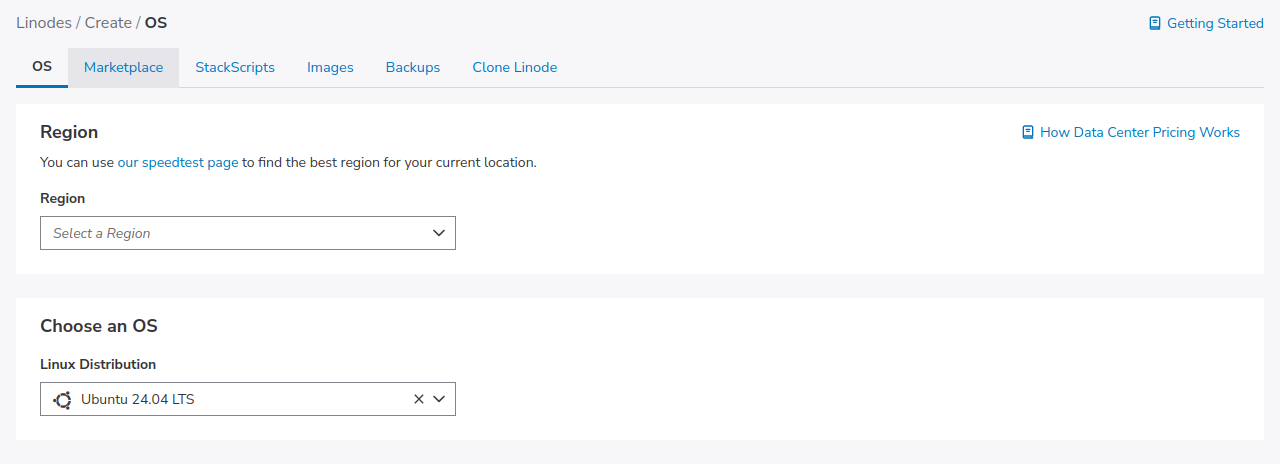
Task: Open the Linux Distribution dropdown arrow
Action: pyautogui.click(x=438, y=399)
